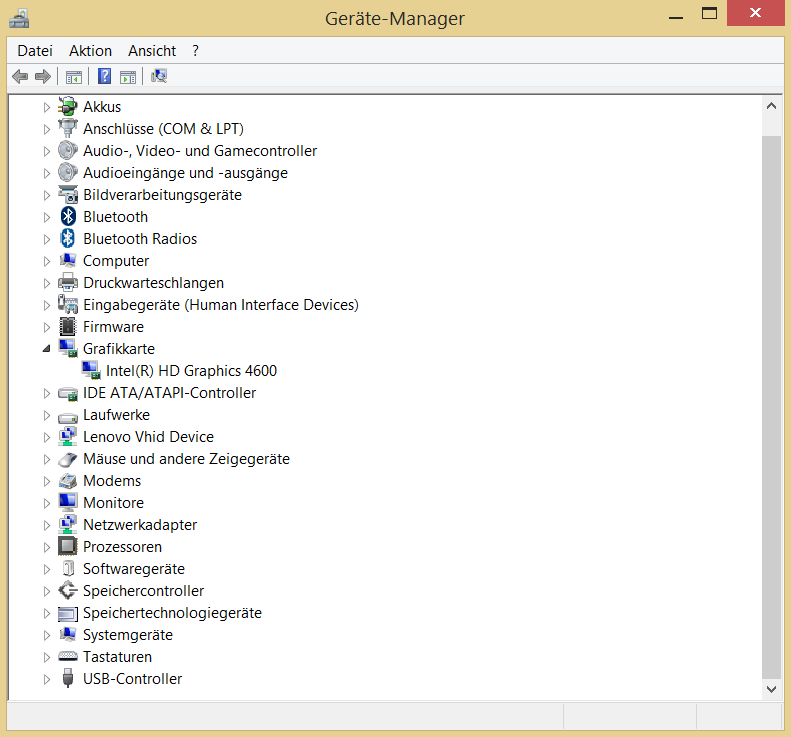Screen dimensions: 791x737
Task: Toggle the console tree pane icon
Action: (x=74, y=77)
